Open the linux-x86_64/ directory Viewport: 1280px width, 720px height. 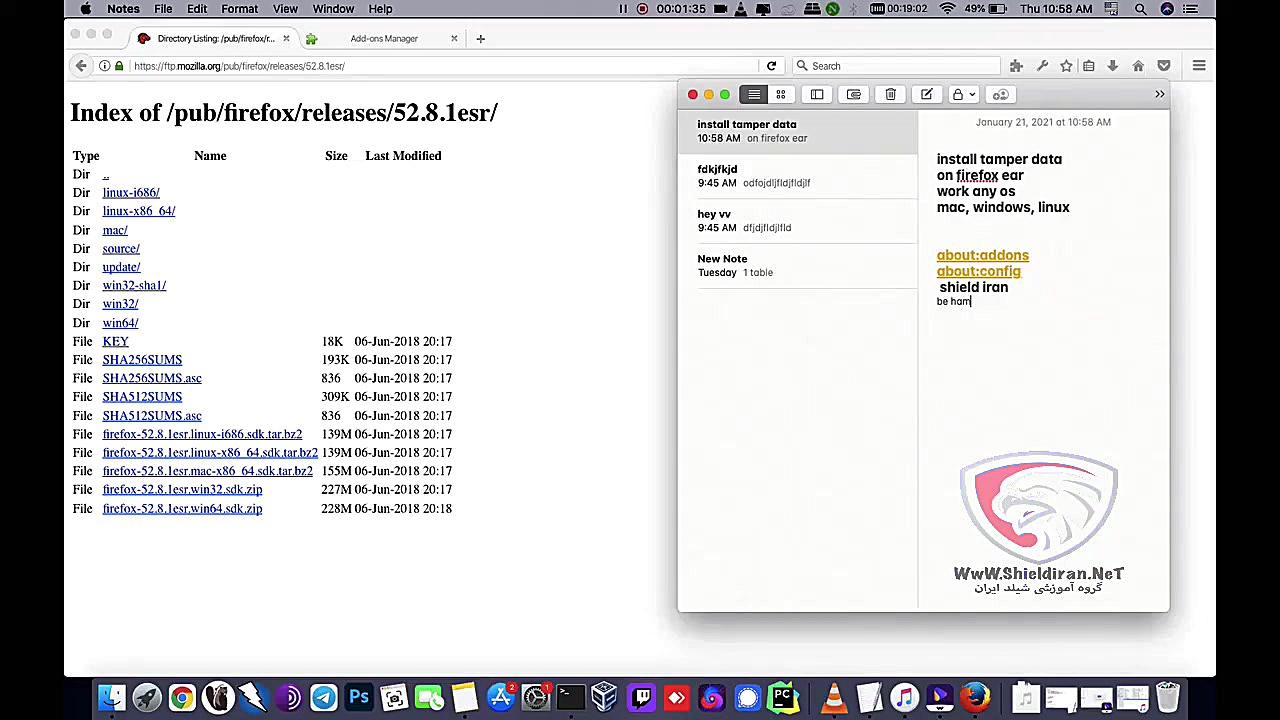point(139,211)
